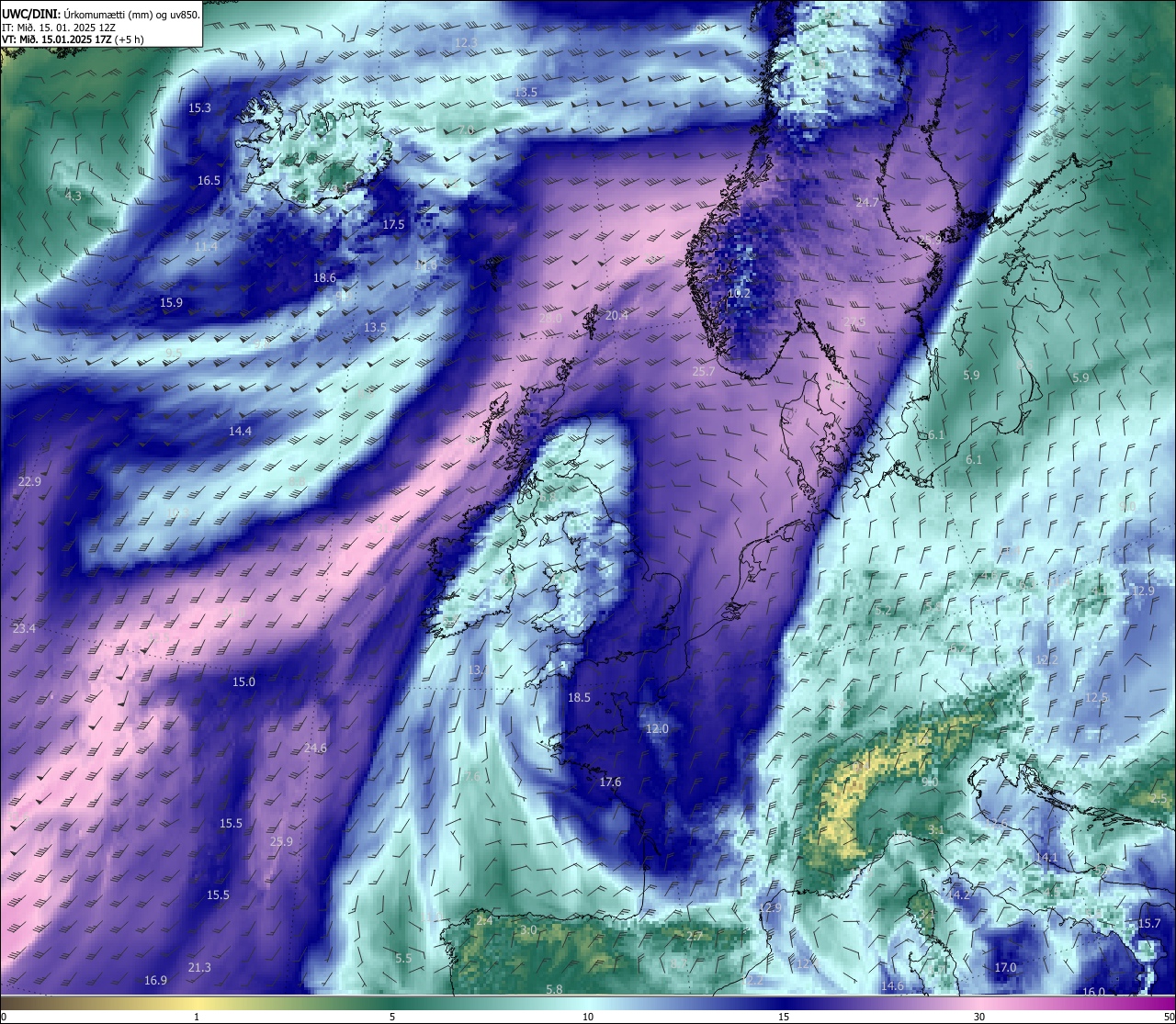The image size is (1176, 1024).
Task: Click the 16.0 value at the bottom right
Action: [x=1093, y=992]
